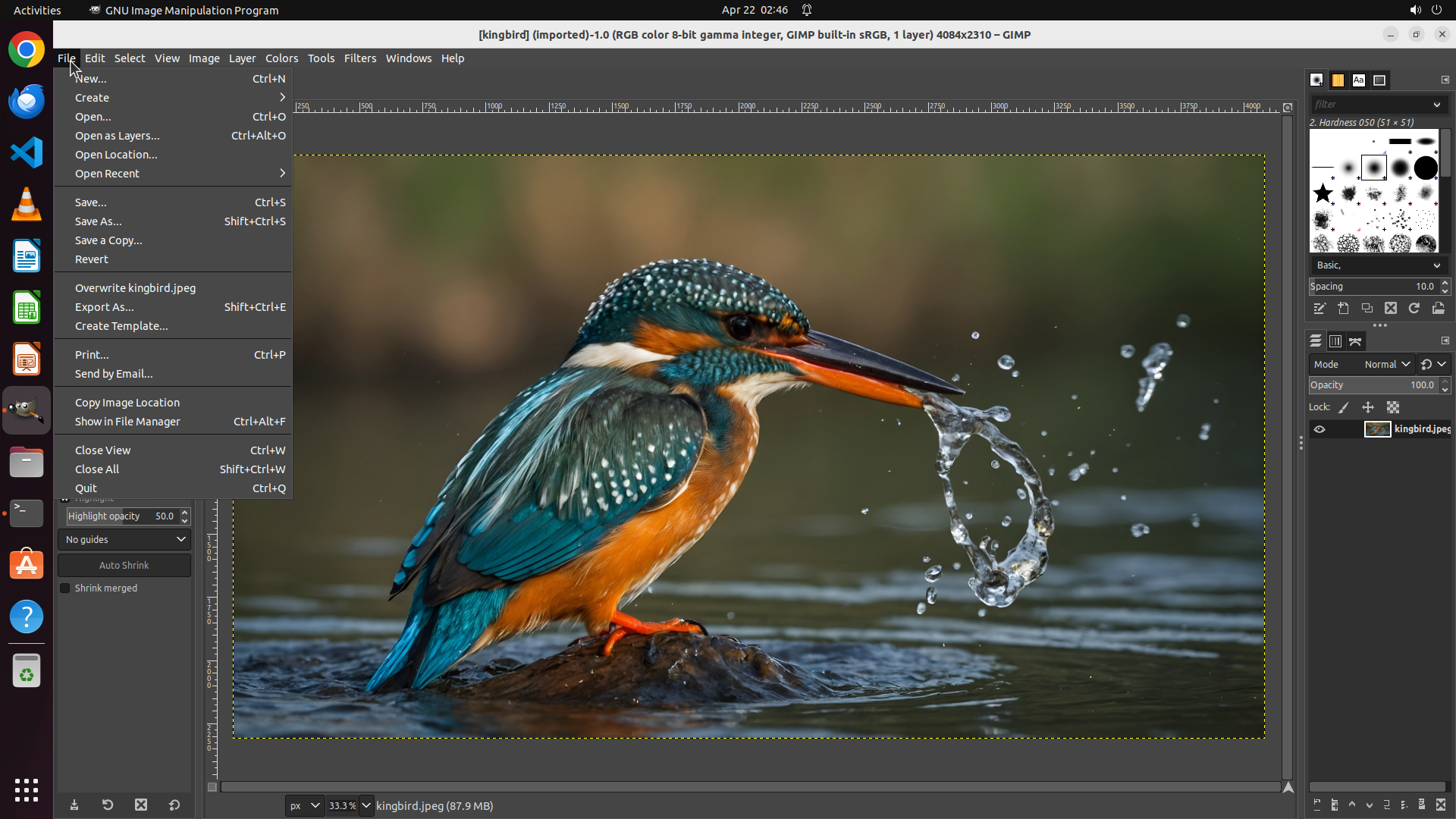Open the No guides dropdown
1456x819 pixels.
click(x=124, y=540)
